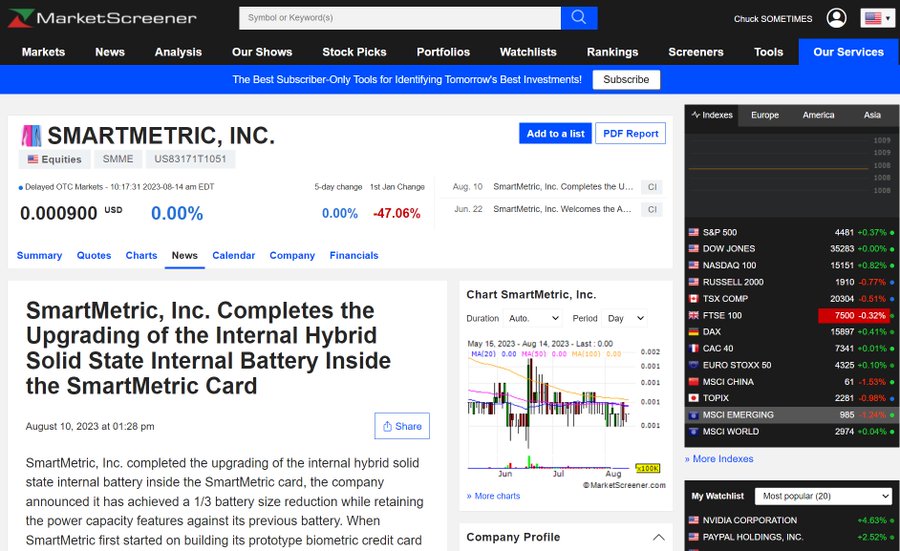Click the Indexes chart icon tab

coord(712,115)
